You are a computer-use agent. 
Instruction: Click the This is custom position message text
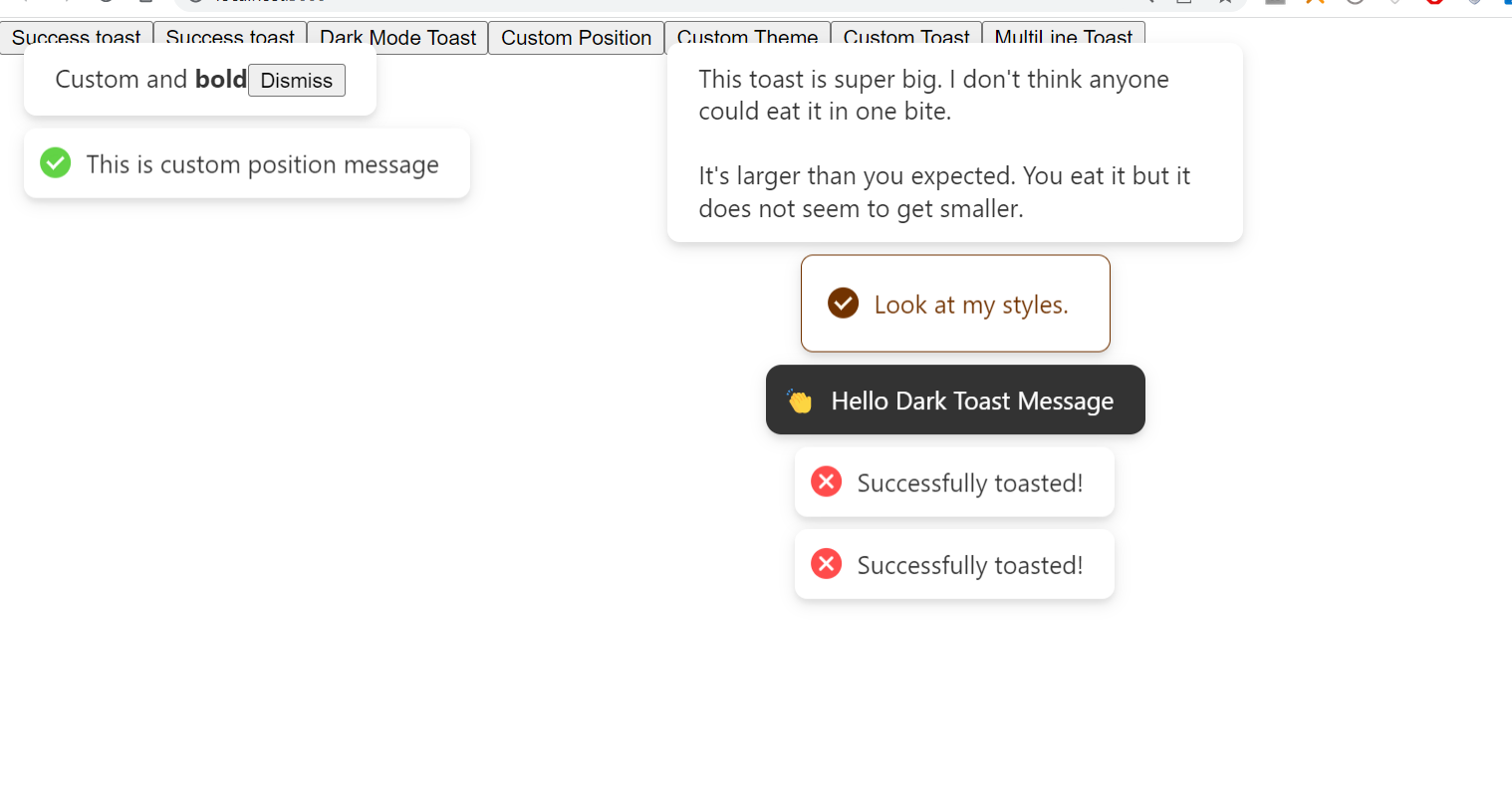click(262, 164)
